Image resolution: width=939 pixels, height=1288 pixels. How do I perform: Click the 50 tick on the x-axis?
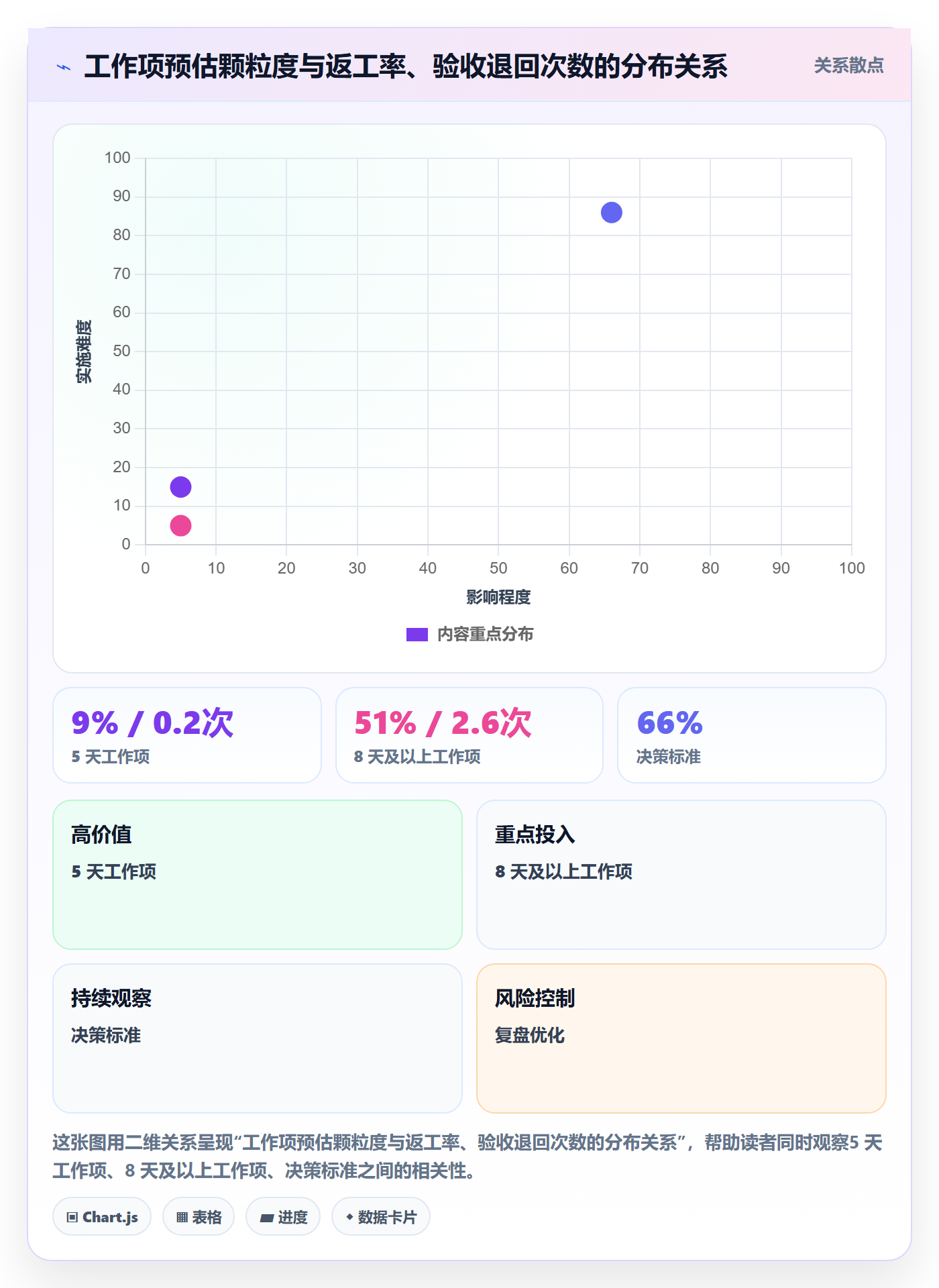498,568
